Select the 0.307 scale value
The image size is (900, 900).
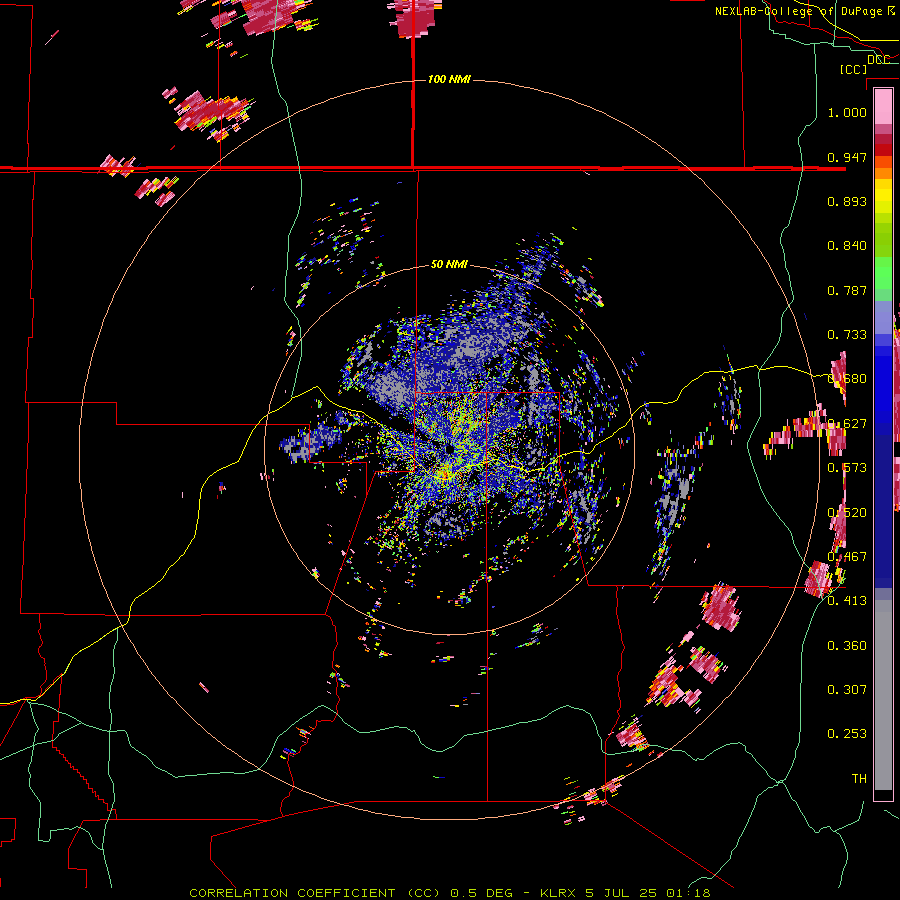(x=847, y=689)
